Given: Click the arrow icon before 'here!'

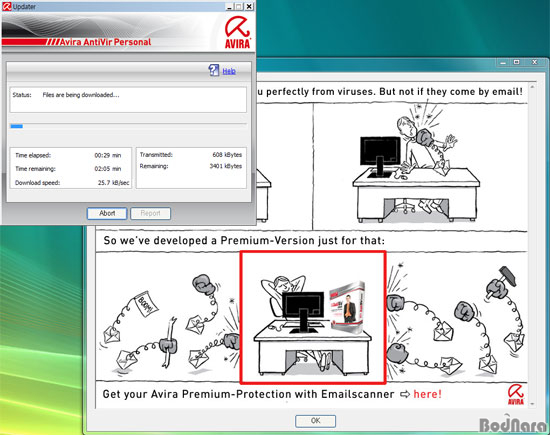Looking at the screenshot, I should click(405, 394).
